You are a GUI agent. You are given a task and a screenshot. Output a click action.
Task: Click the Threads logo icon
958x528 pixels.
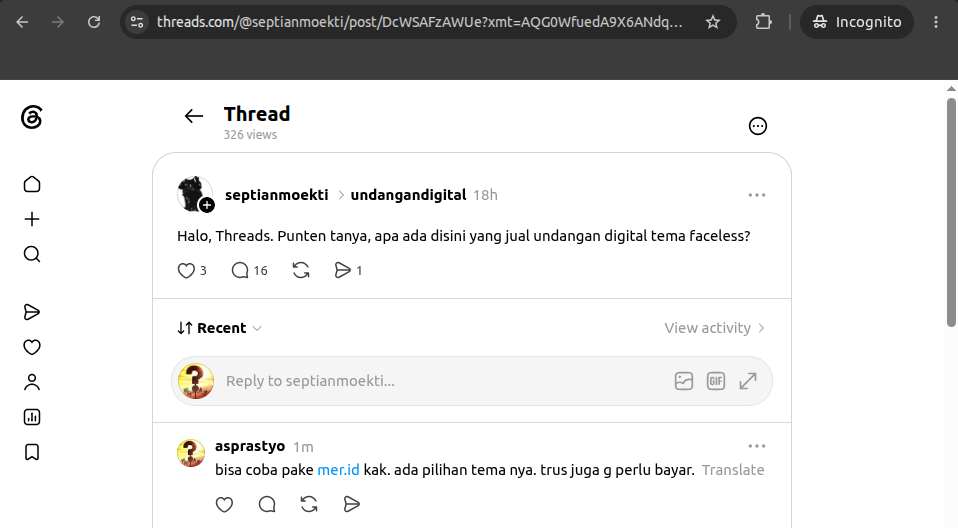[32, 117]
